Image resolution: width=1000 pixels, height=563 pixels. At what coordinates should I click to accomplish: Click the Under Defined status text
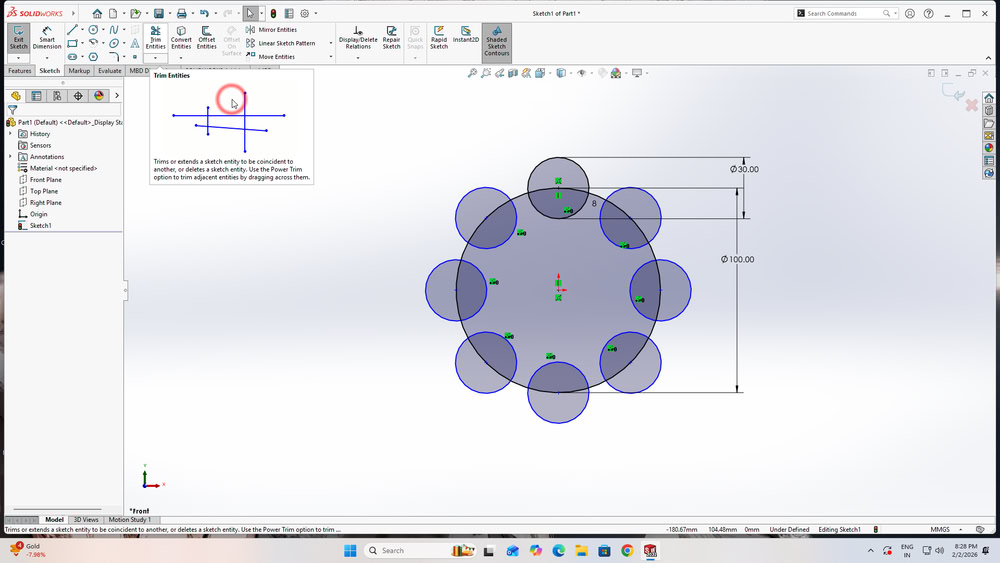[789, 529]
